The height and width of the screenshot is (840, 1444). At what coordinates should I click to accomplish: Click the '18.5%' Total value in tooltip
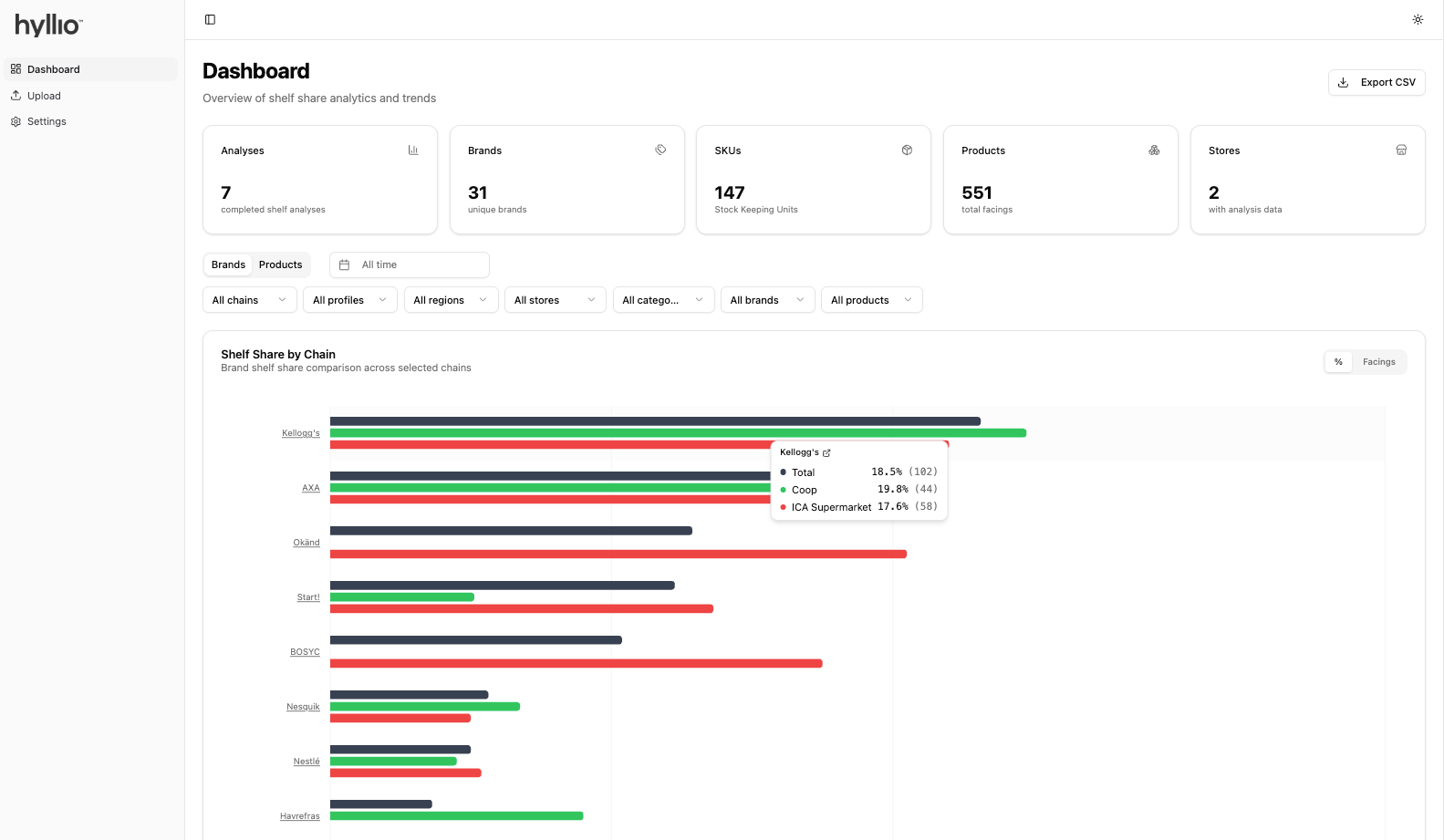point(887,472)
